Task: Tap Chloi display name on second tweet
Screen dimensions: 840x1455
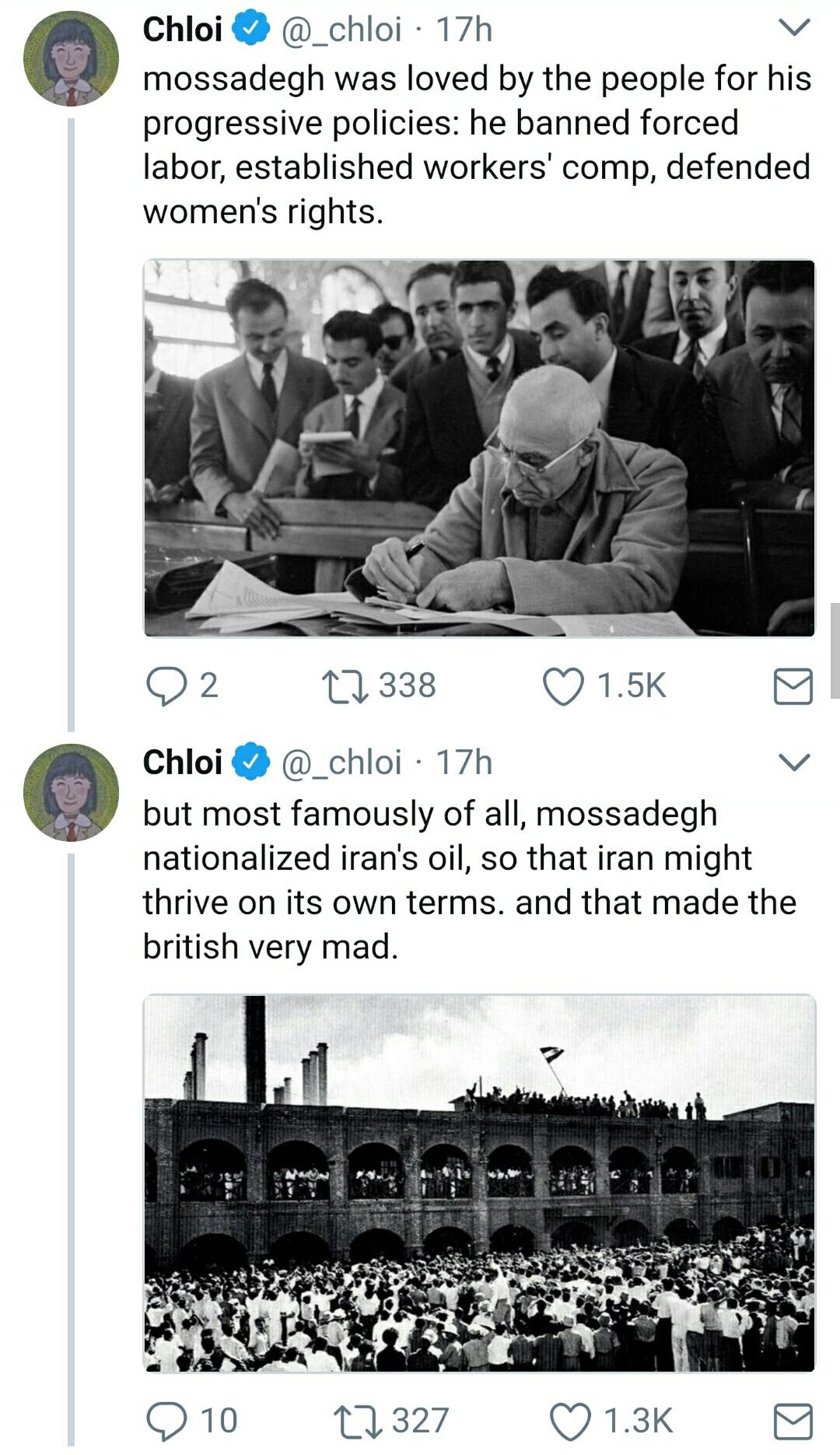Action: point(183,763)
